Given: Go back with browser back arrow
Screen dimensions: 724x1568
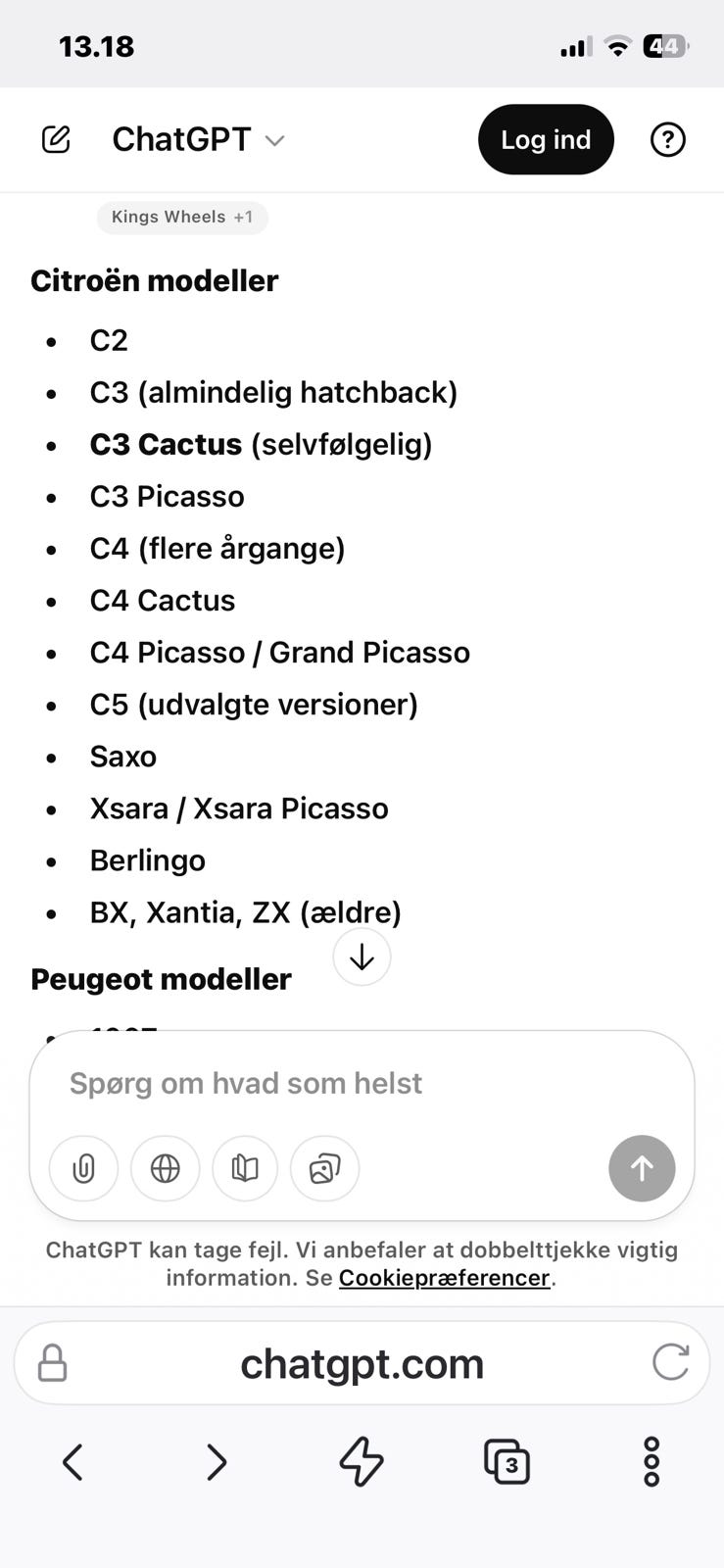Looking at the screenshot, I should click(x=72, y=1462).
